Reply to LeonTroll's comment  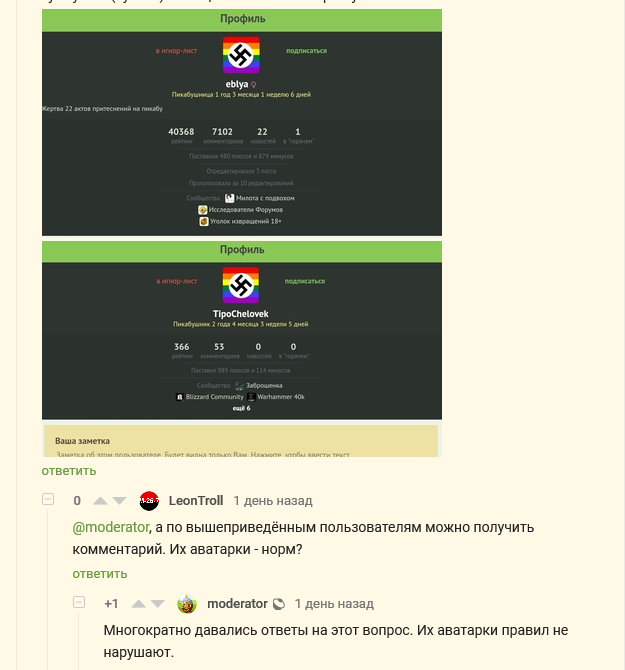click(100, 574)
